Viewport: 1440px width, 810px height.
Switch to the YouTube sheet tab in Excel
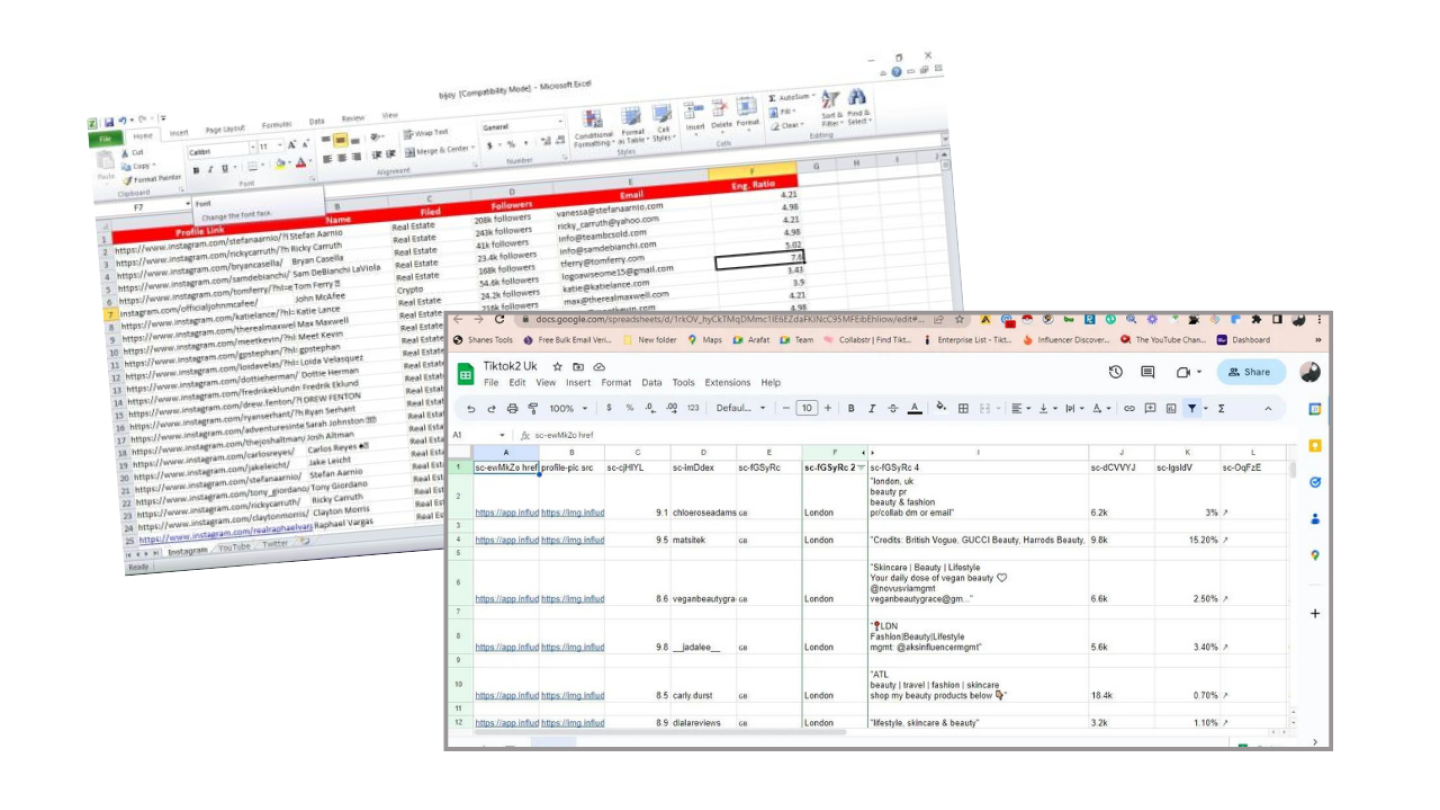point(234,547)
